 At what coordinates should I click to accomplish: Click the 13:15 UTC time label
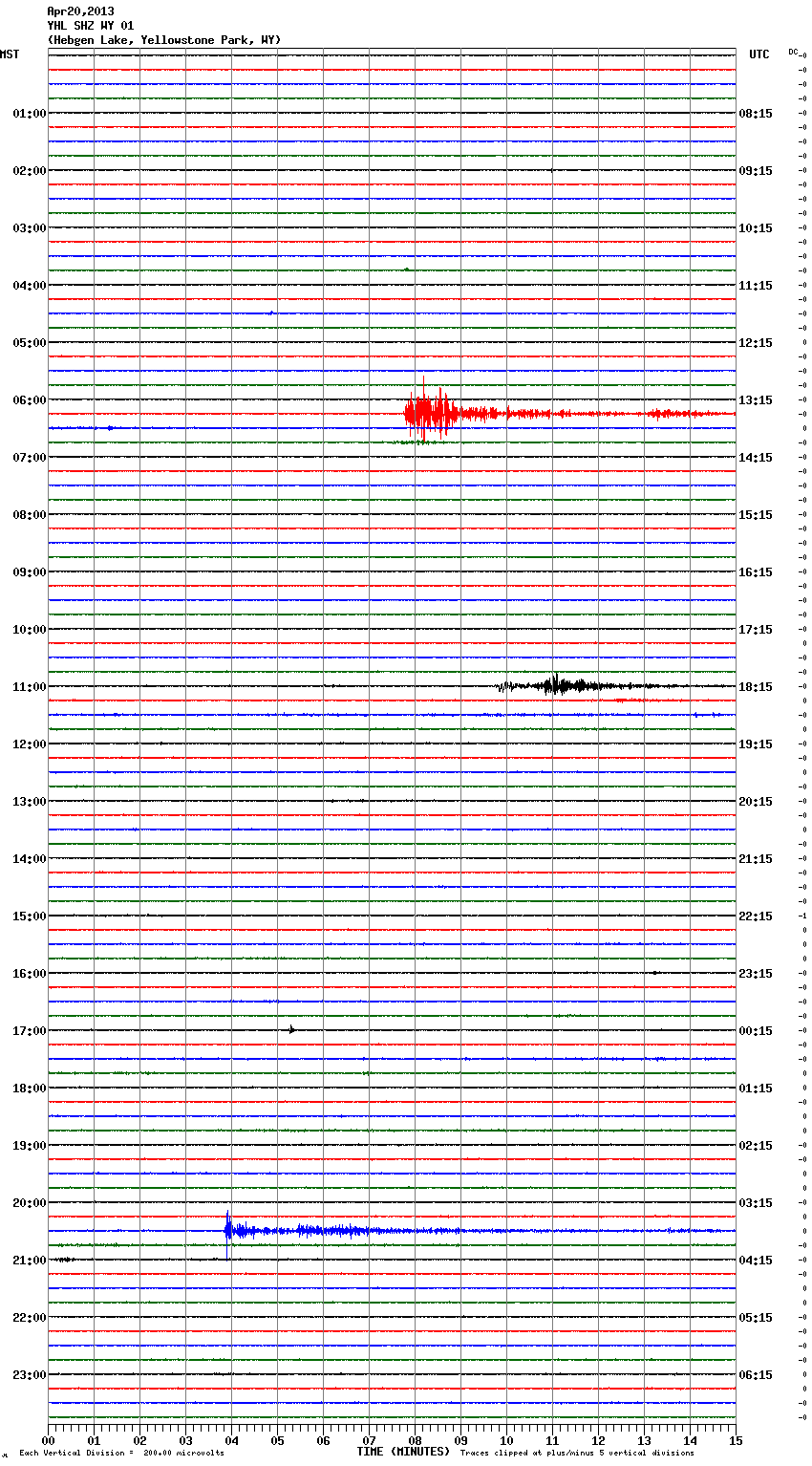click(756, 400)
